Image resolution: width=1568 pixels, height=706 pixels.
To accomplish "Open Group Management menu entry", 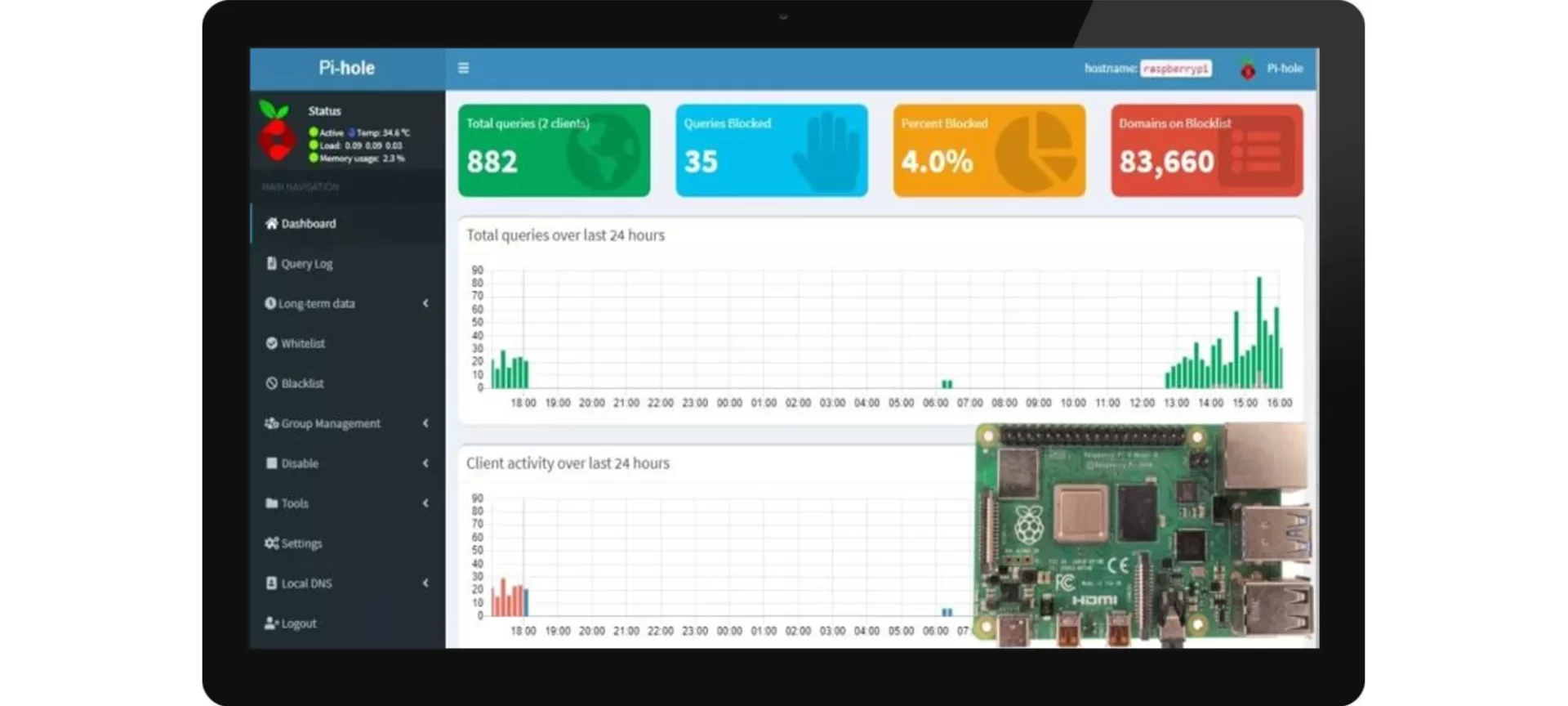I will pyautogui.click(x=348, y=423).
